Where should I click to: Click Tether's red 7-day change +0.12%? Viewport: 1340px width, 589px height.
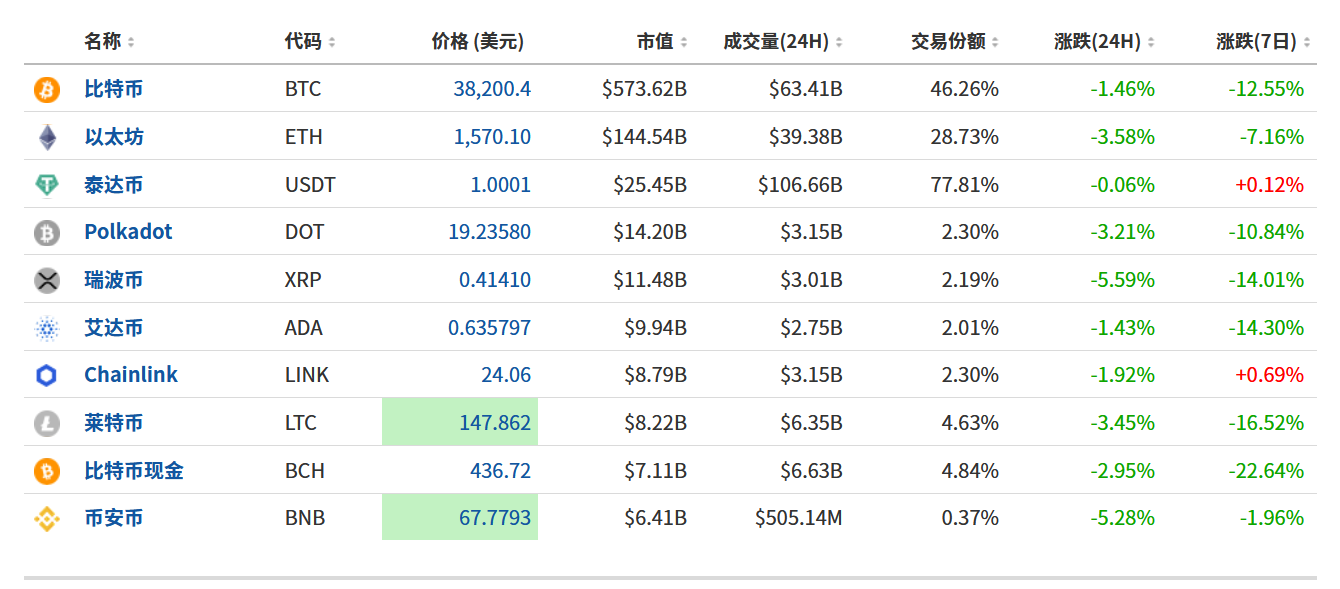[1269, 185]
